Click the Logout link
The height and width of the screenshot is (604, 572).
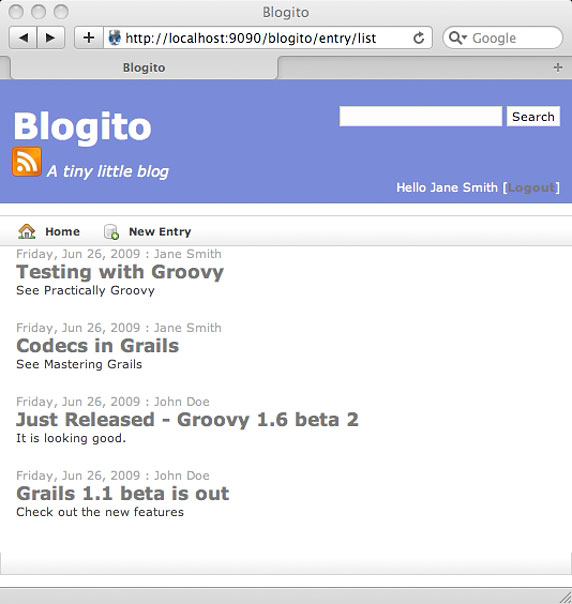(532, 188)
